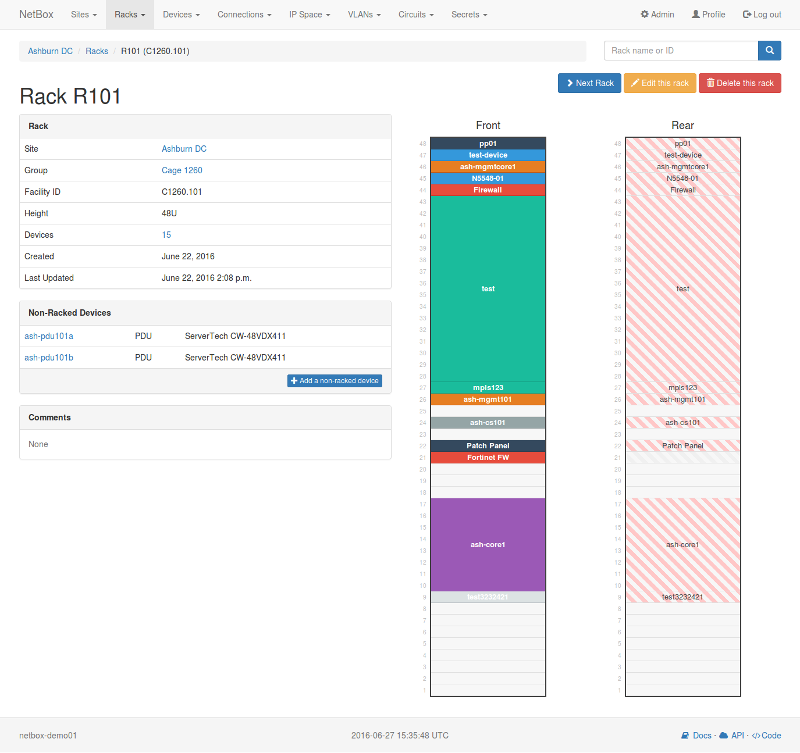Viewport: 800px width, 753px height.
Task: Click the Code icon in the footer
Action: point(758,735)
